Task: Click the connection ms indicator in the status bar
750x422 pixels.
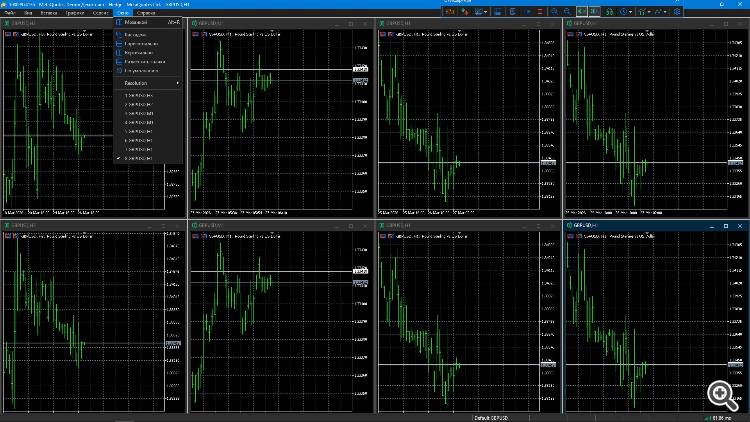Action: pos(719,418)
